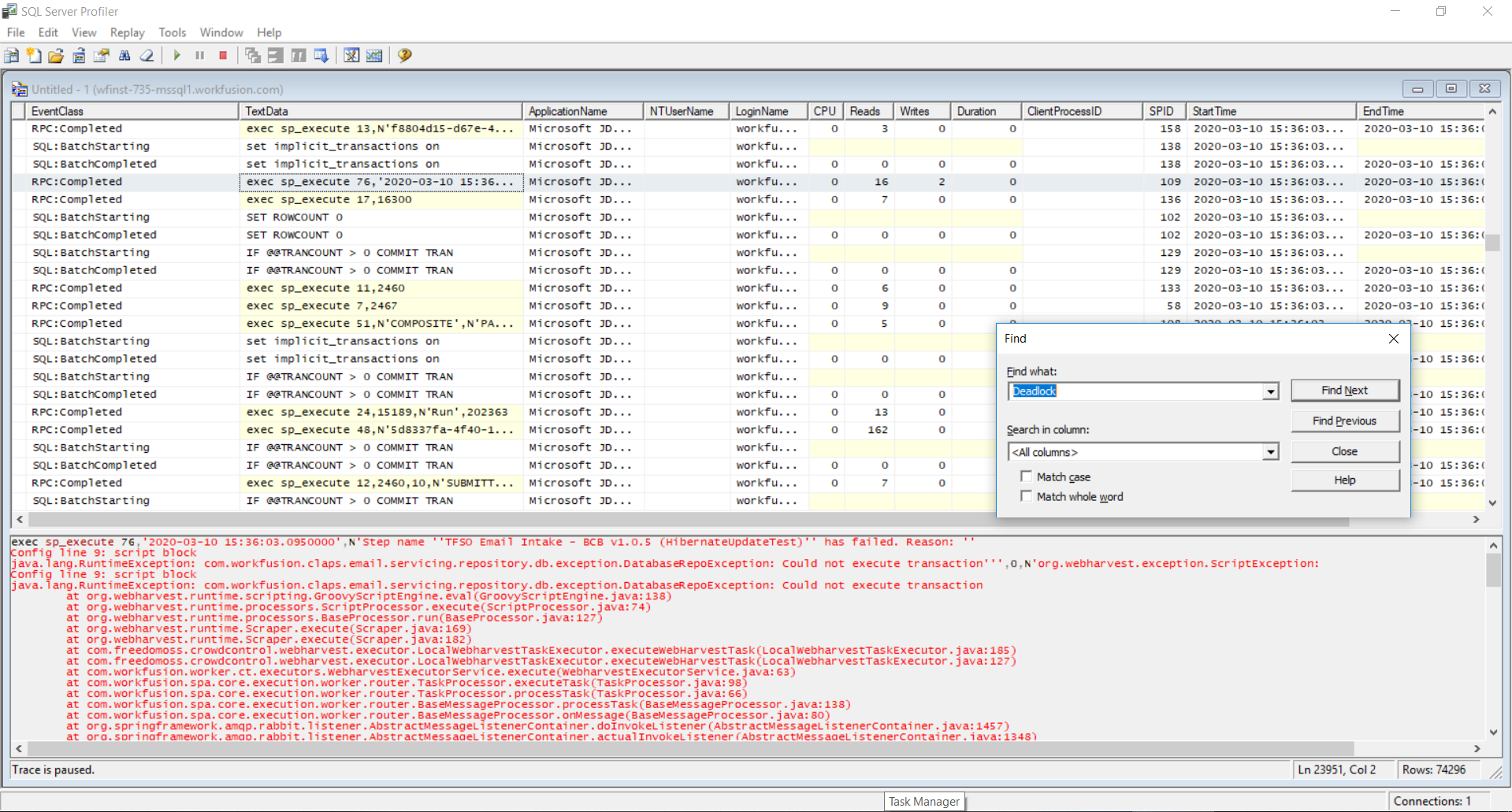Click the detail pane vertical scrollbar thumb
The width and height of the screenshot is (1512, 812).
[1493, 570]
